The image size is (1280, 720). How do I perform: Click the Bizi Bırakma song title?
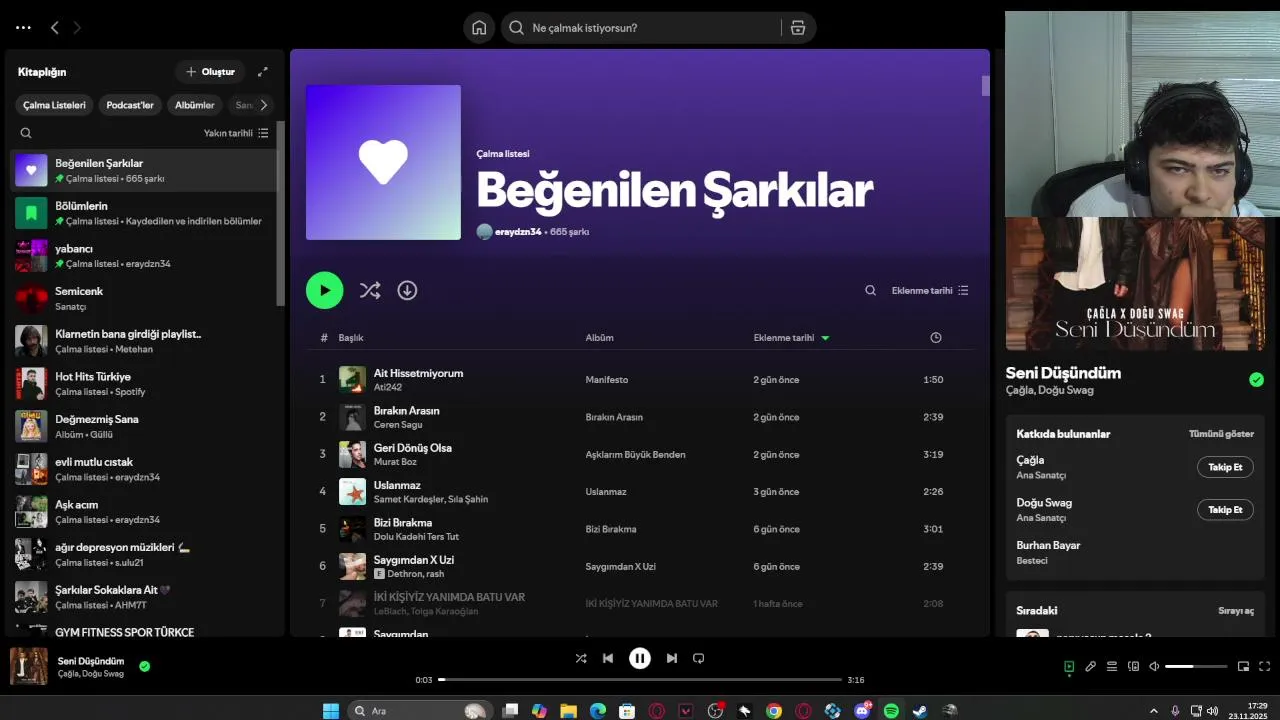tap(403, 523)
